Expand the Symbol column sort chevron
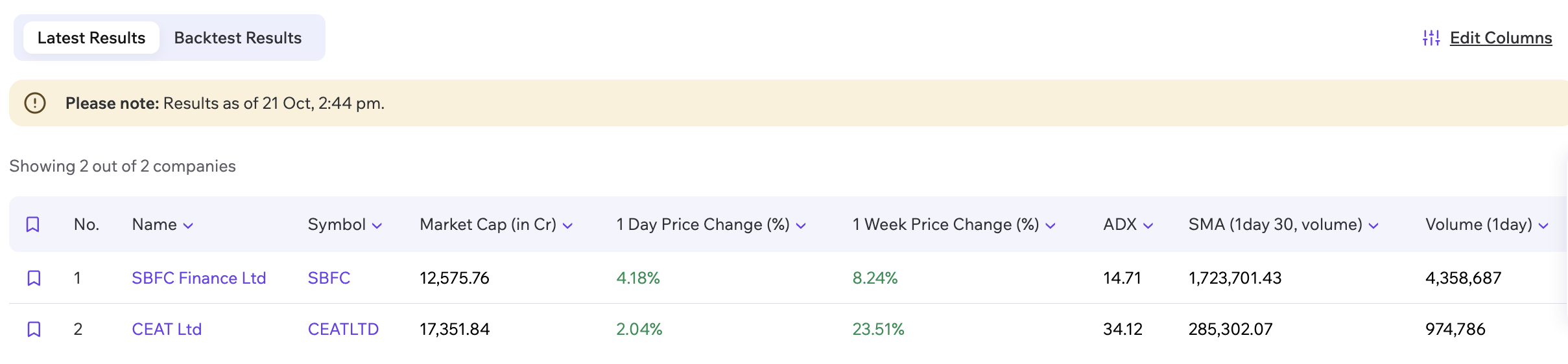Image resolution: width=1568 pixels, height=364 pixels. (377, 226)
